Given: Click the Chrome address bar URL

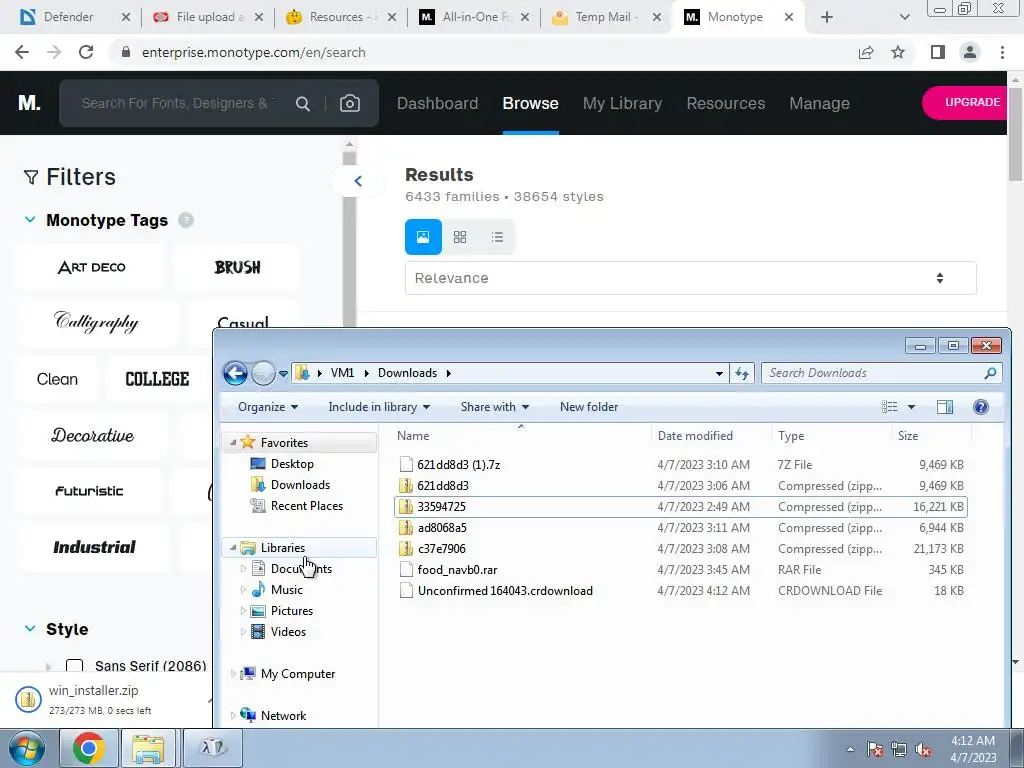Looking at the screenshot, I should [x=253, y=52].
